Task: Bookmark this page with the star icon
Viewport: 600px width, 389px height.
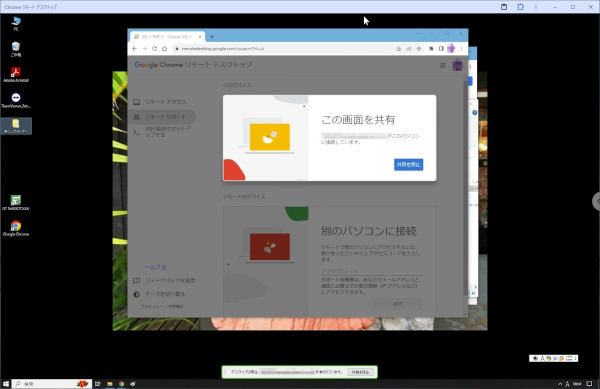Action: pyautogui.click(x=419, y=49)
